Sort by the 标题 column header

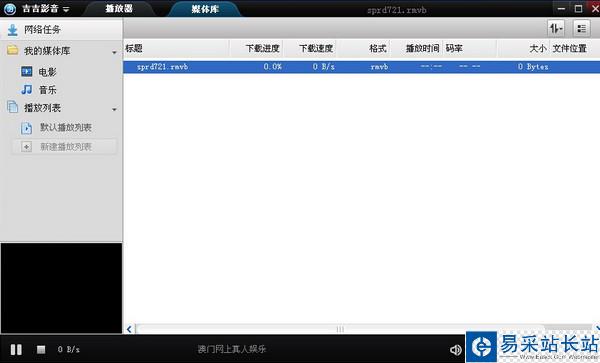tap(134, 48)
